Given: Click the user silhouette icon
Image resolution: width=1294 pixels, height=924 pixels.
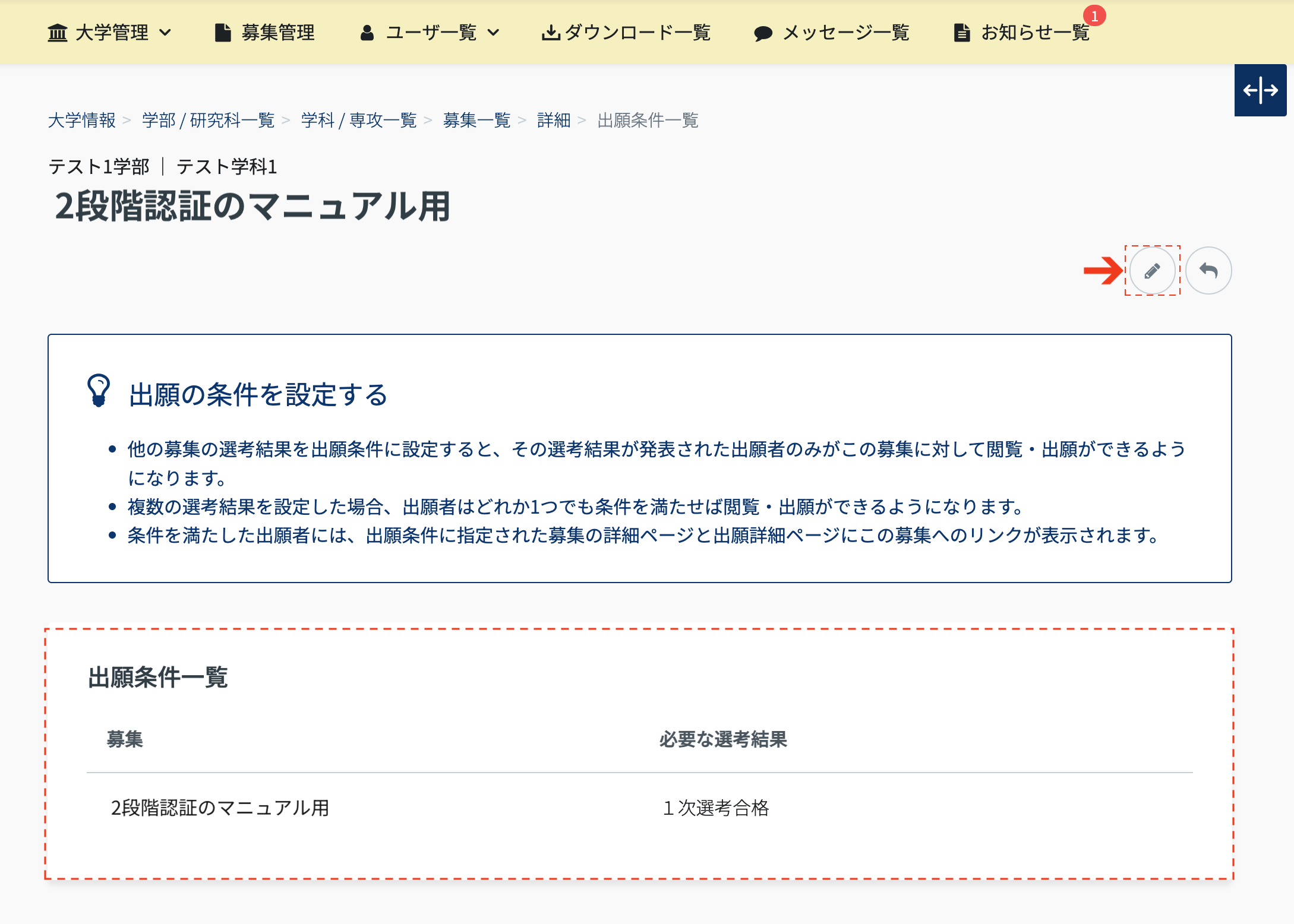Looking at the screenshot, I should click(x=367, y=33).
